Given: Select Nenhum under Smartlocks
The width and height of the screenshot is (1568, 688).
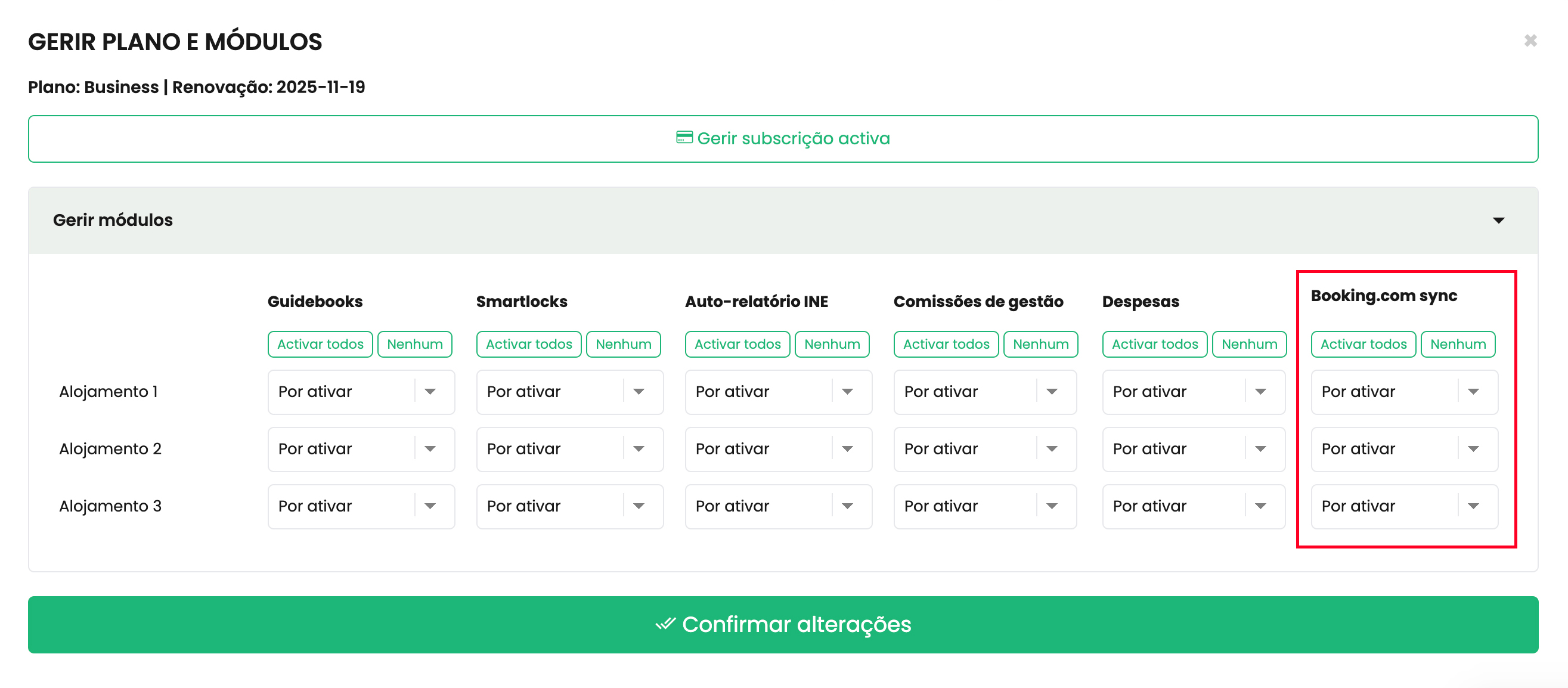Looking at the screenshot, I should coord(623,344).
